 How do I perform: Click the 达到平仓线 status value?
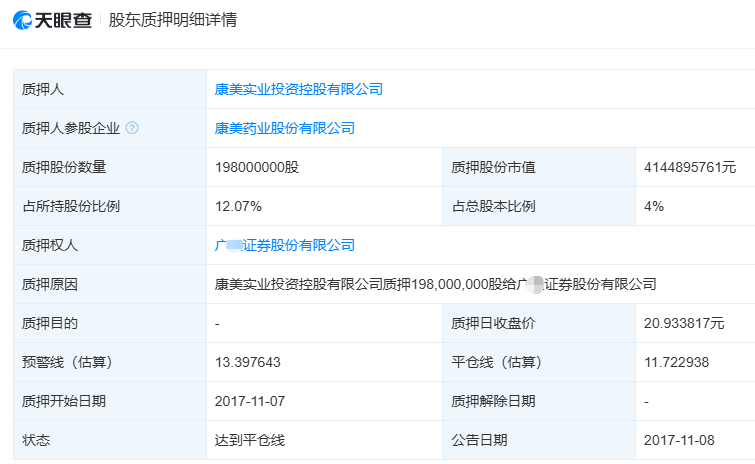point(250,440)
